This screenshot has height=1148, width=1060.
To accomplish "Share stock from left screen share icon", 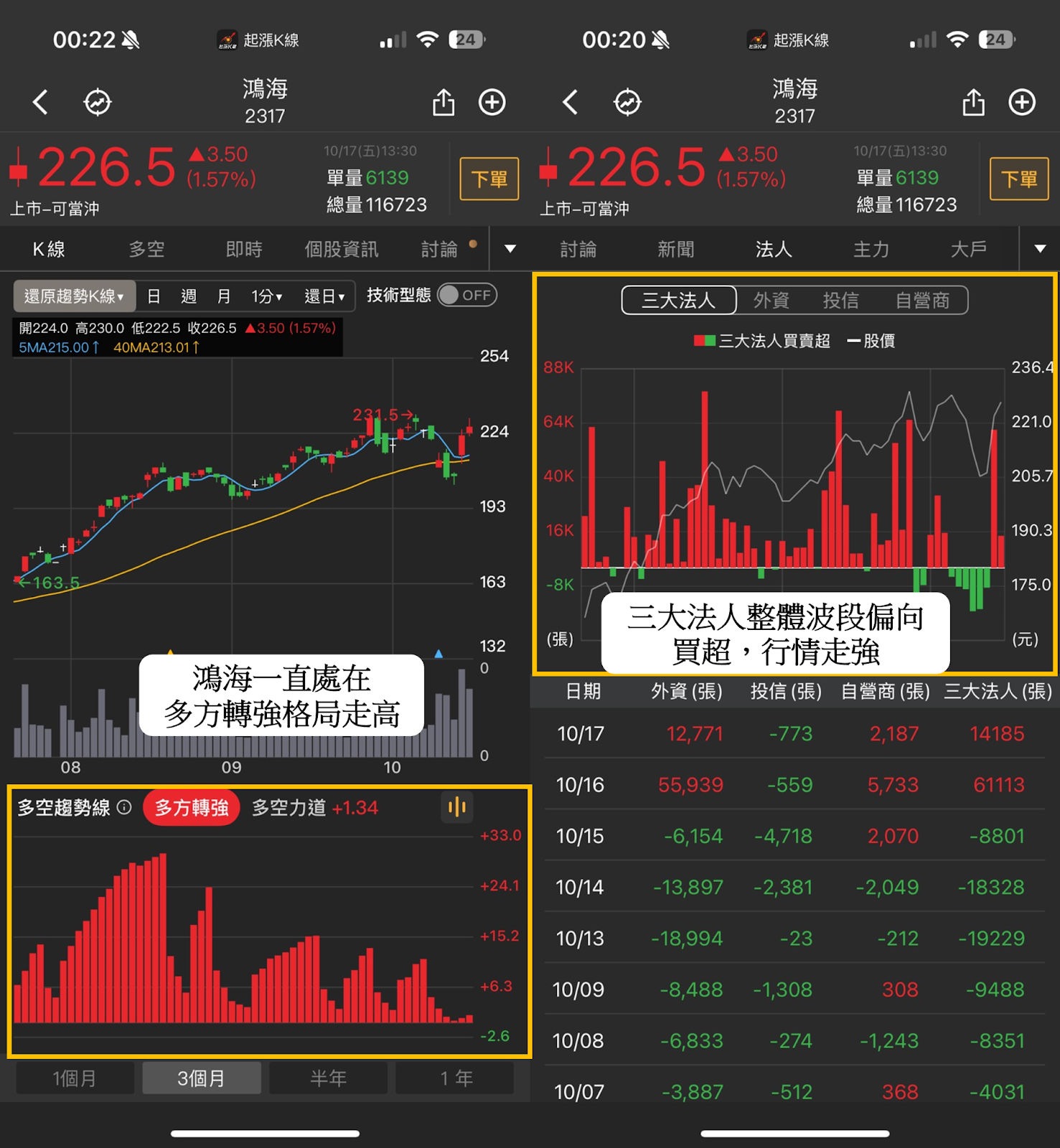I will tap(444, 102).
